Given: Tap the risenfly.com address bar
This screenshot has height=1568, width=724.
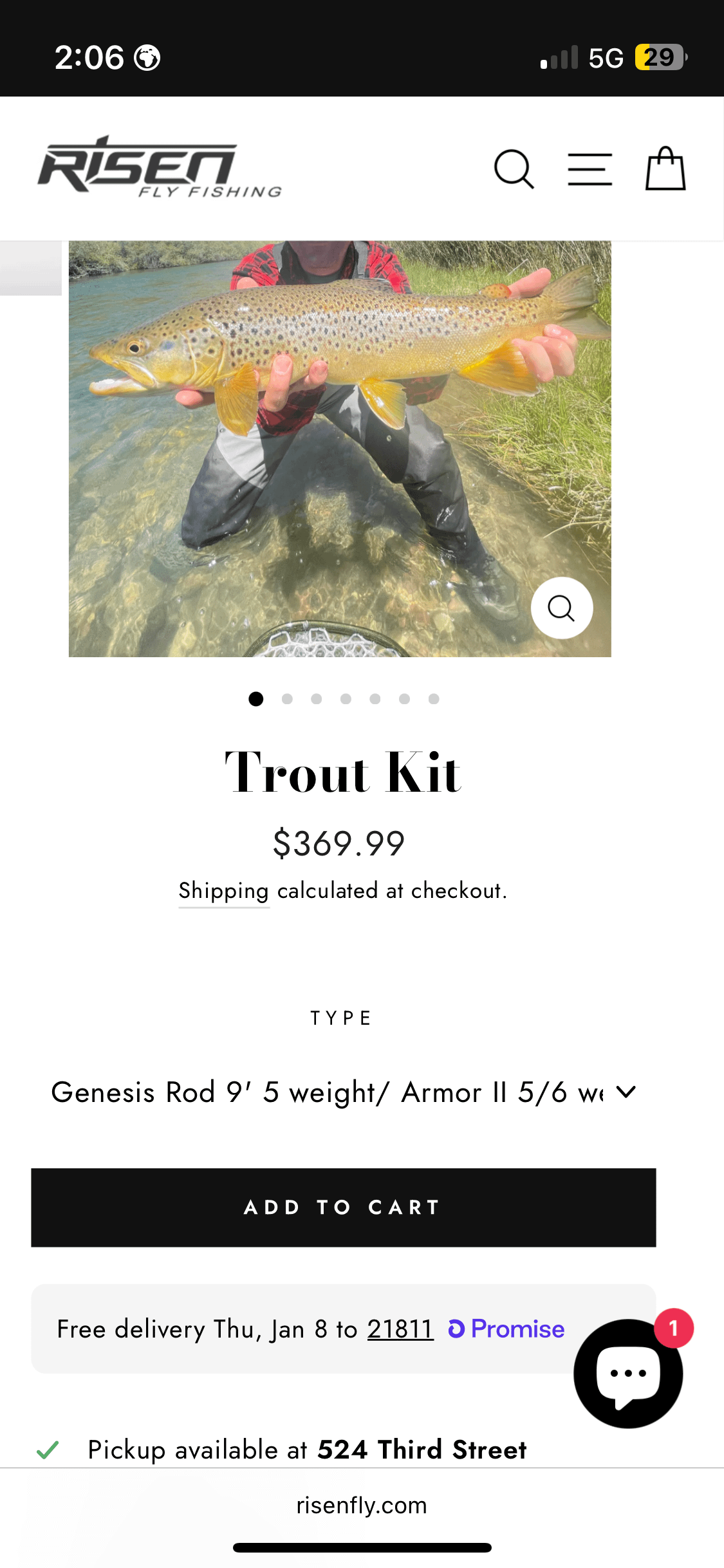Looking at the screenshot, I should point(362,1505).
